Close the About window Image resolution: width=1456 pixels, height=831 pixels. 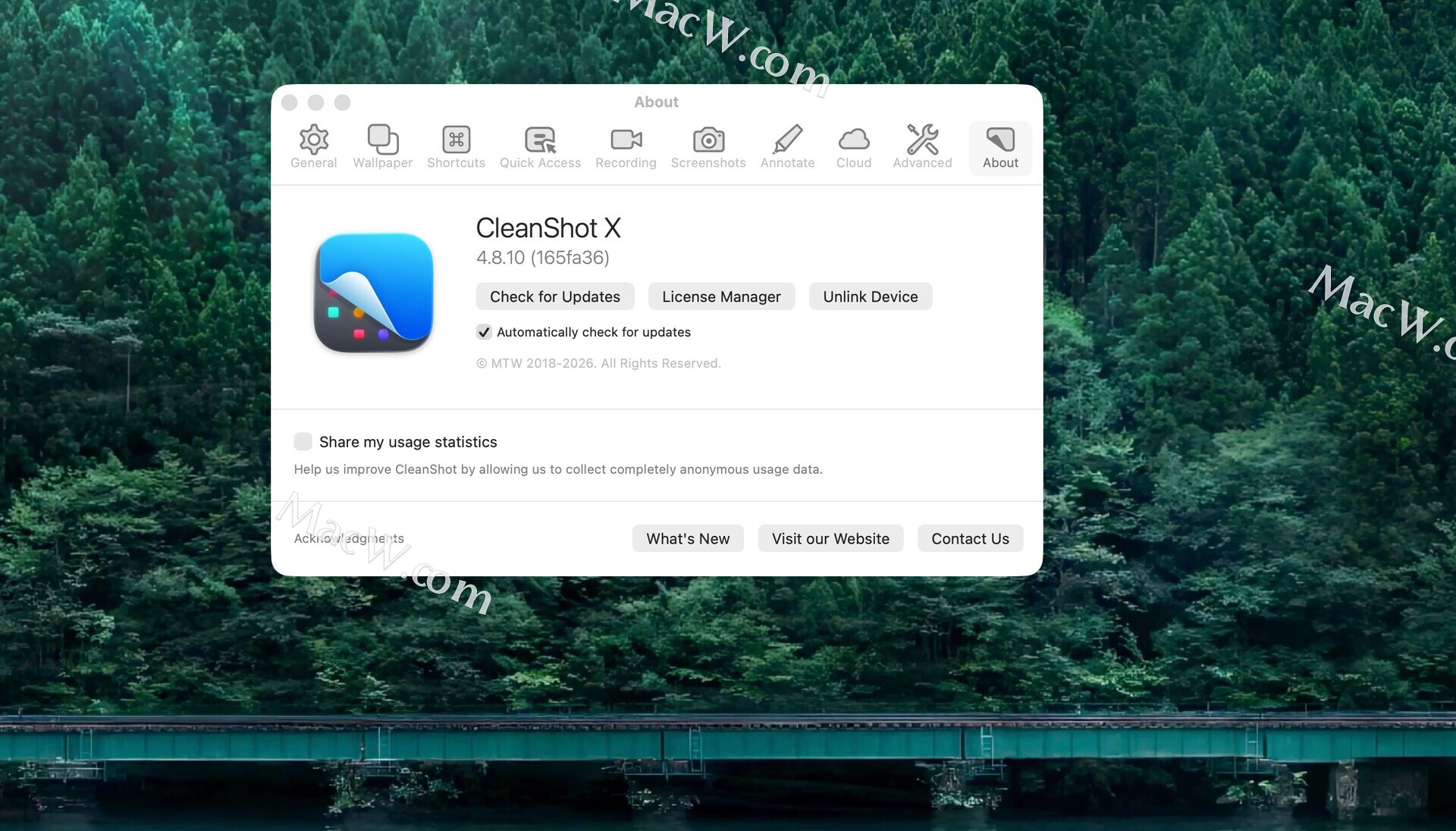coord(289,102)
